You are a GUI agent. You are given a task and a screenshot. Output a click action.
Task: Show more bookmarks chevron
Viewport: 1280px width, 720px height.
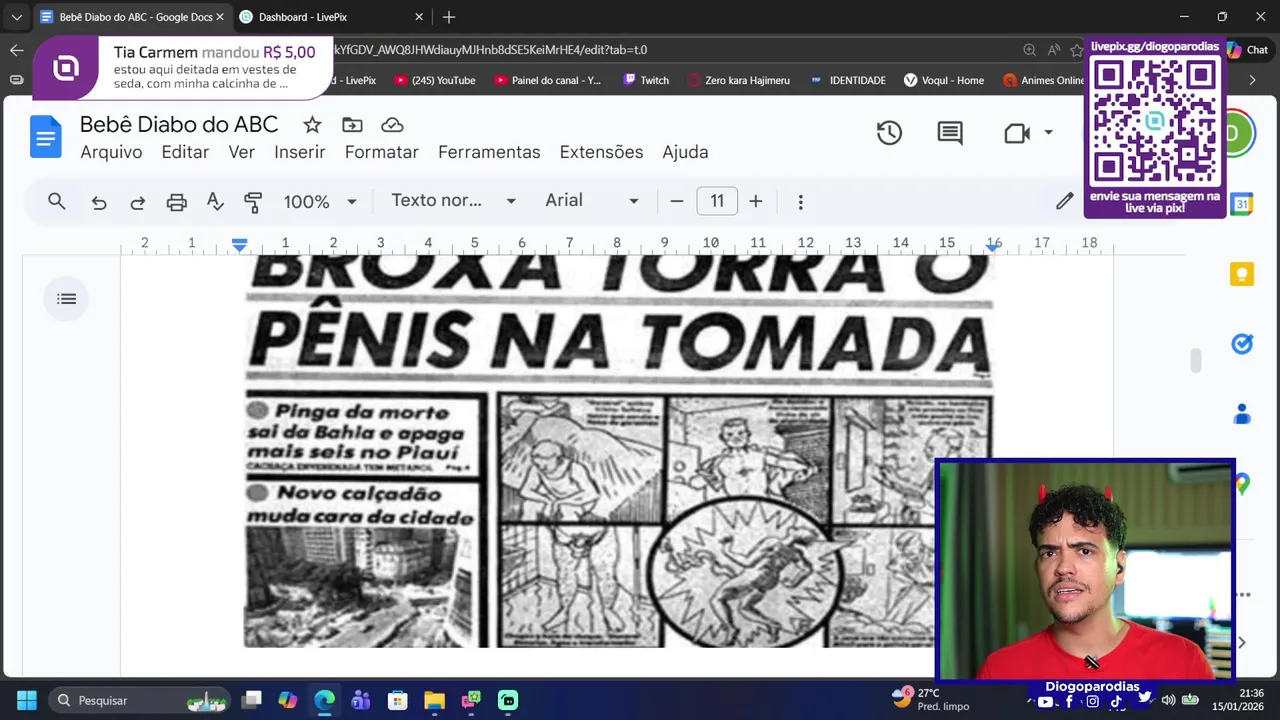(x=1252, y=80)
